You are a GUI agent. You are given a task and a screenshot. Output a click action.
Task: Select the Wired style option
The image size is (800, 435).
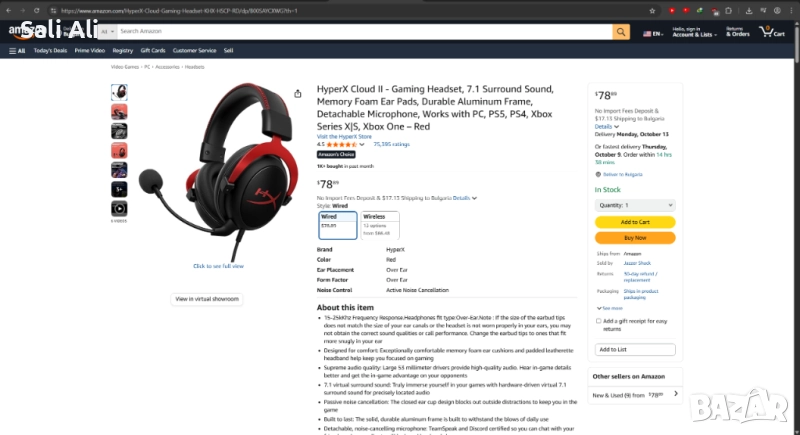(338, 225)
